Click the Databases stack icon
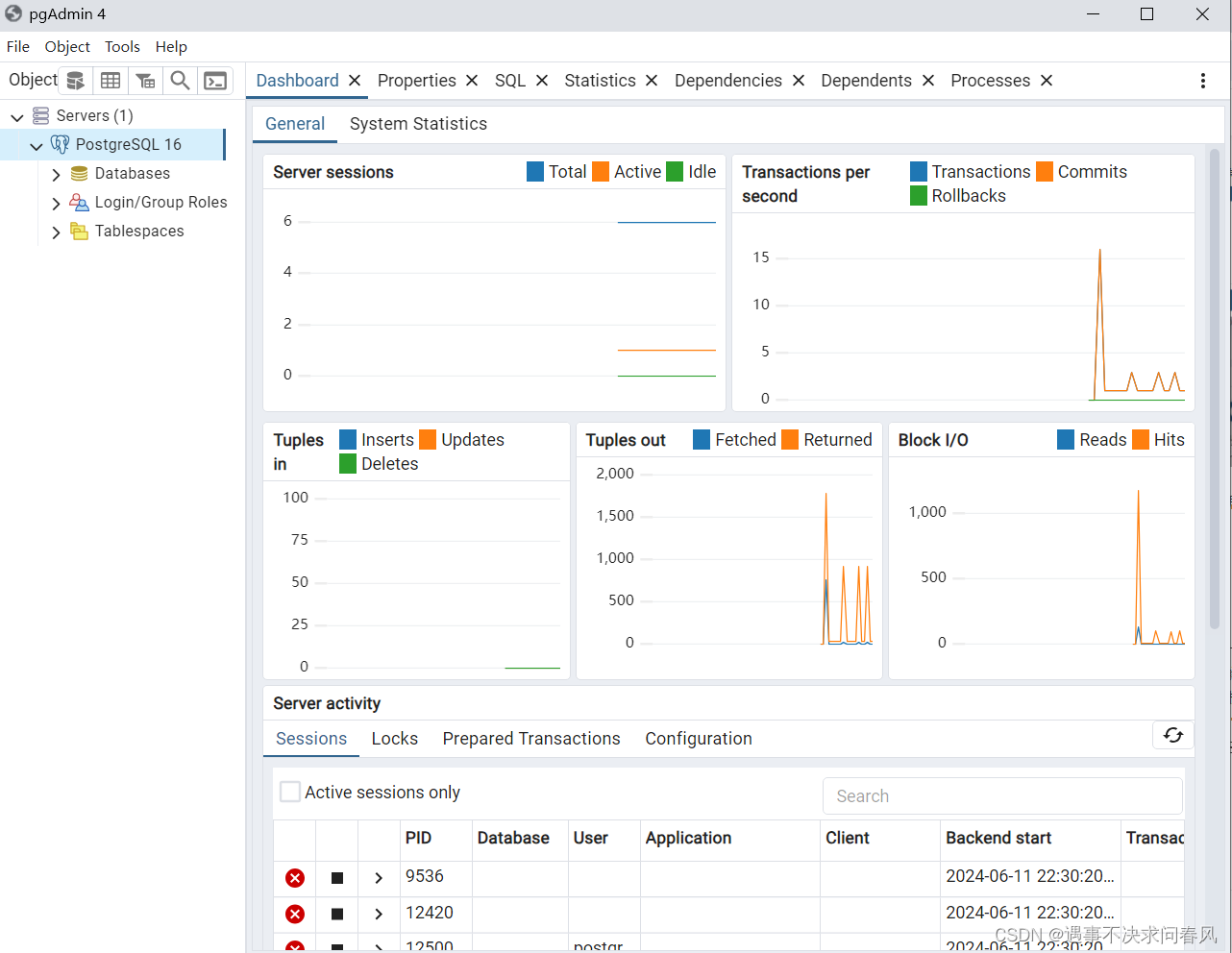Image resolution: width=1232 pixels, height=953 pixels. pyautogui.click(x=79, y=174)
